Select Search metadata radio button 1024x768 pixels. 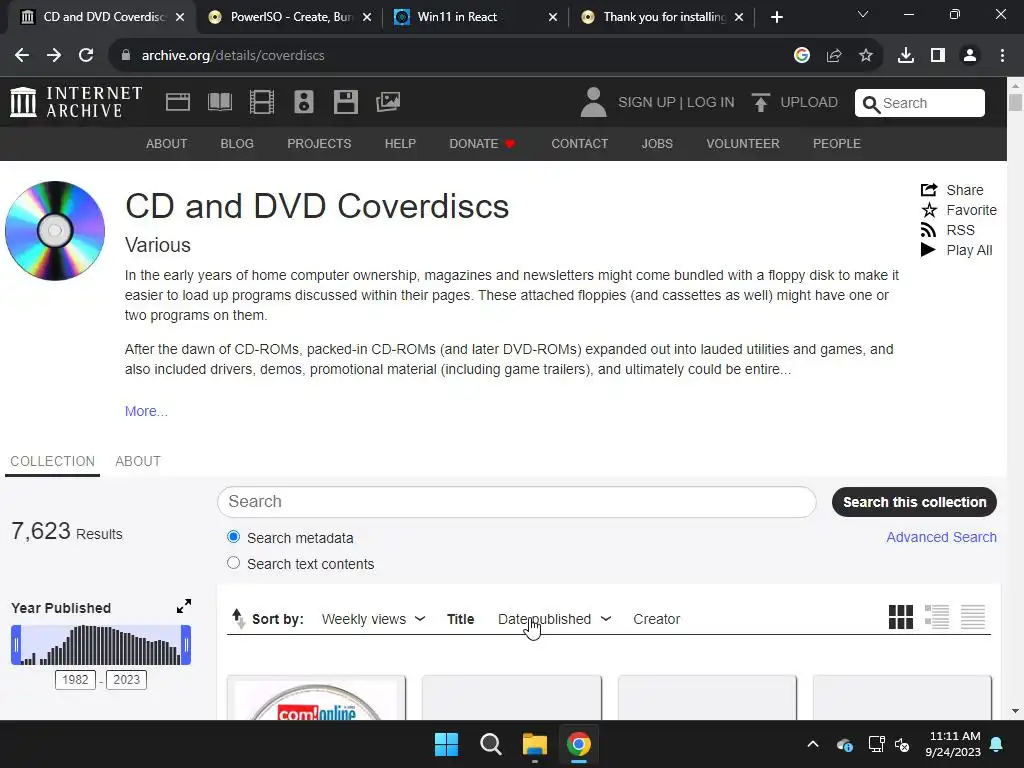point(233,537)
